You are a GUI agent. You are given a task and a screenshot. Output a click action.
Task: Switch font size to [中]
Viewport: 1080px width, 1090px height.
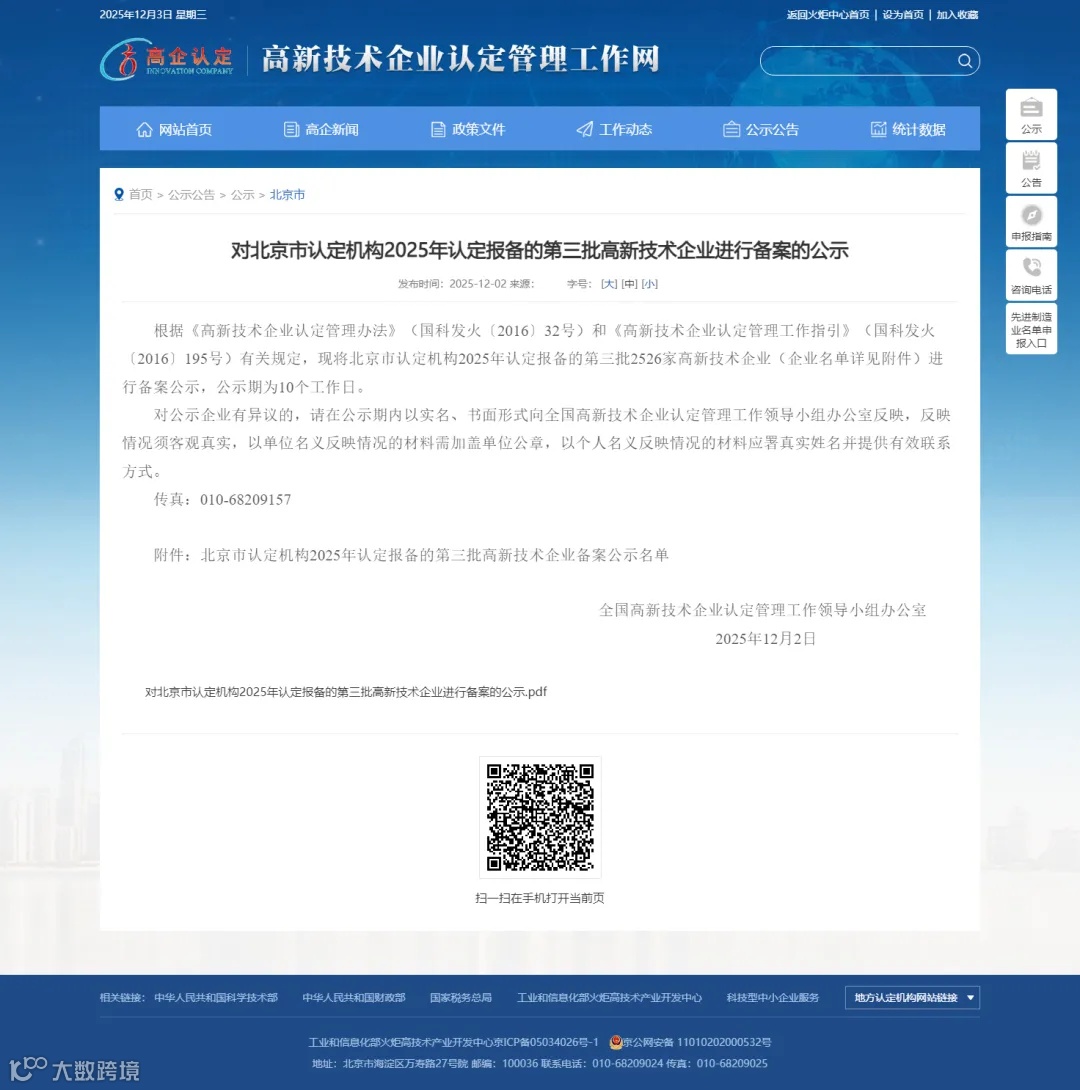tap(629, 284)
